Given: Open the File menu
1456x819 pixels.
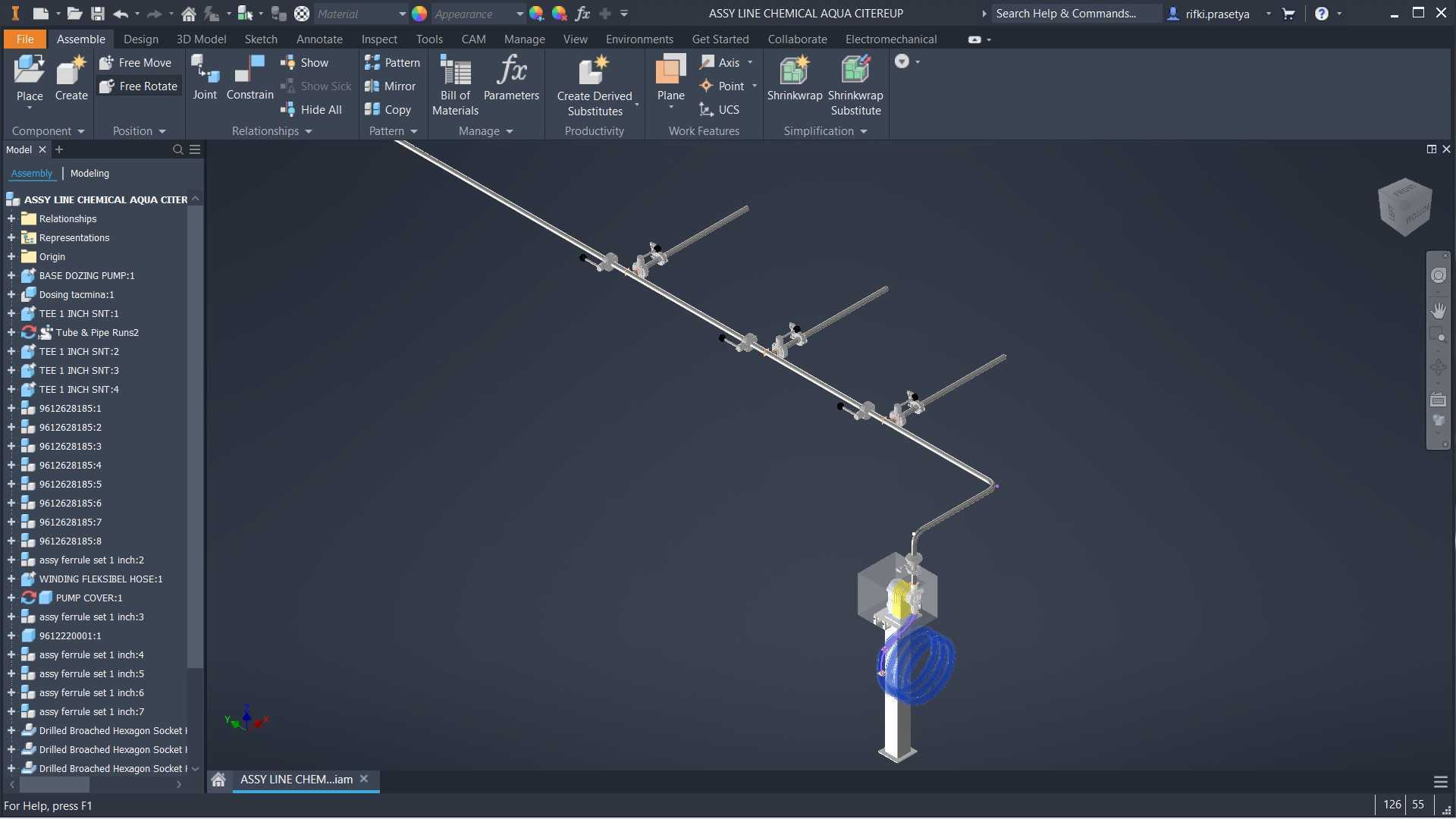Looking at the screenshot, I should pos(25,39).
